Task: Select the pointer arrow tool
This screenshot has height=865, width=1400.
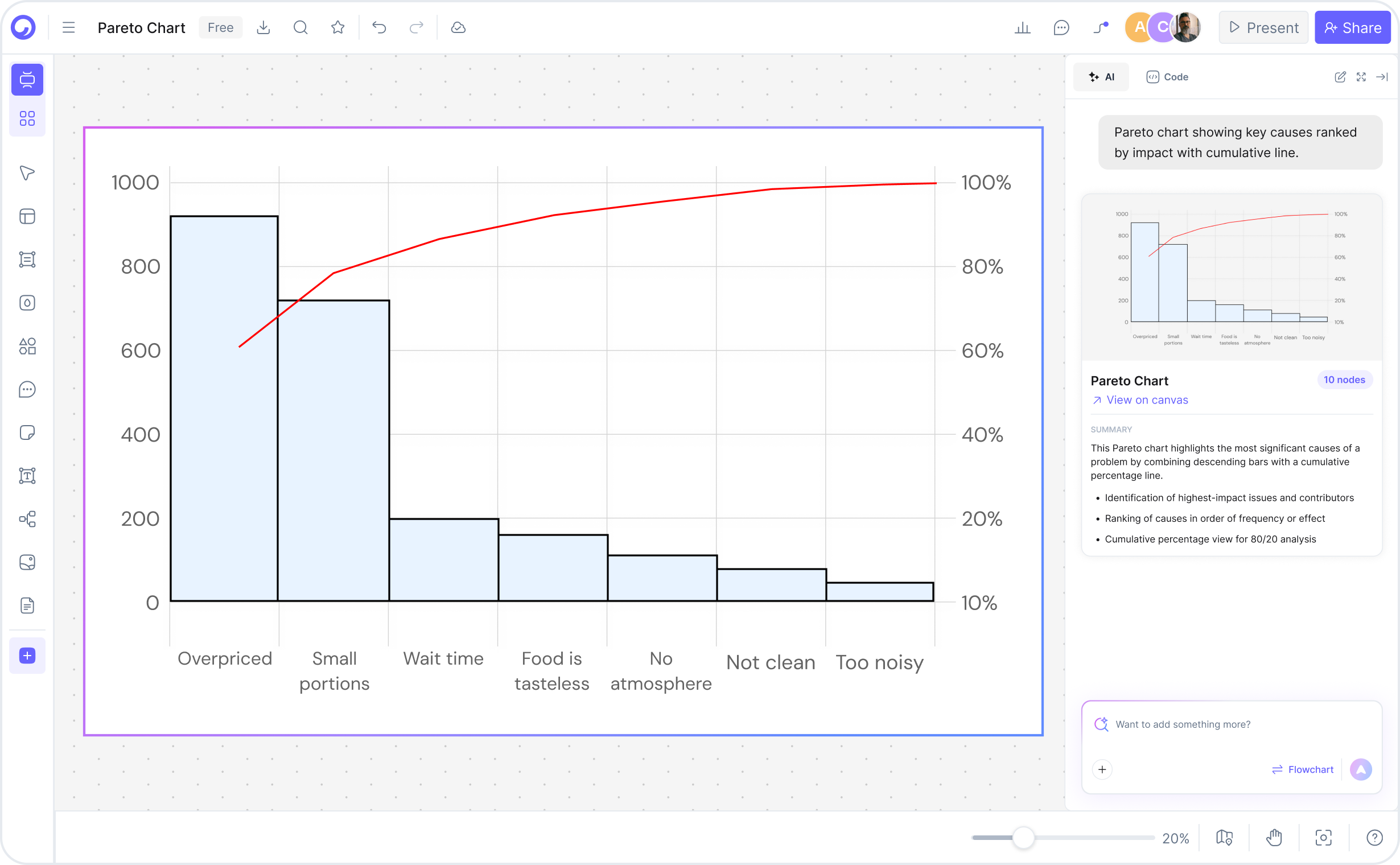Action: coord(27,173)
